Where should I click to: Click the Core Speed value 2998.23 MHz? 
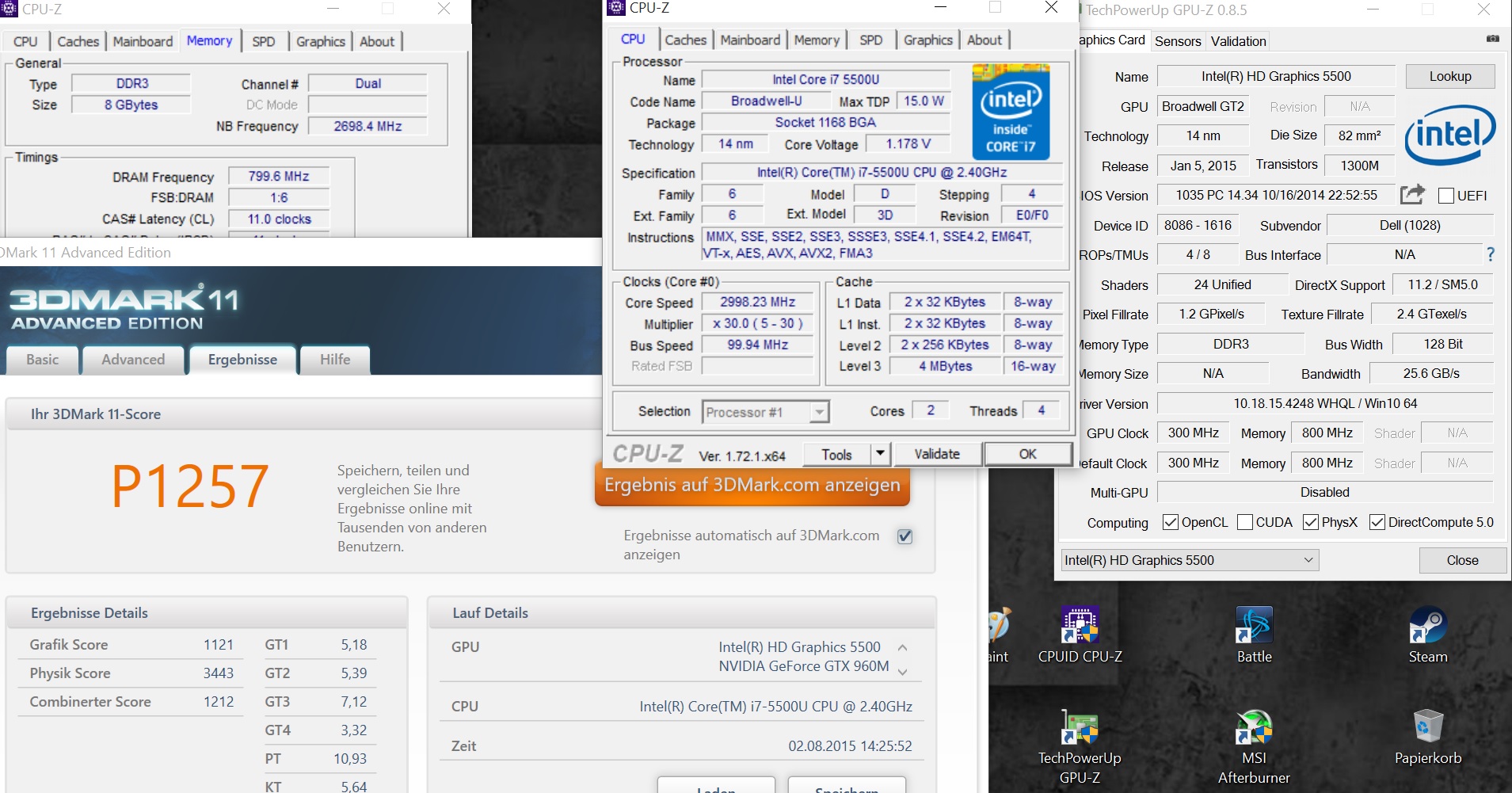coord(757,302)
